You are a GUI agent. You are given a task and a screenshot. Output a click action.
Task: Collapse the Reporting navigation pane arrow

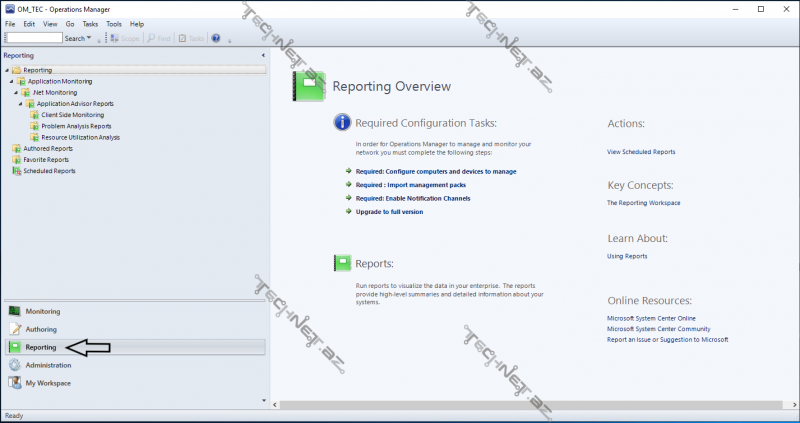point(263,56)
